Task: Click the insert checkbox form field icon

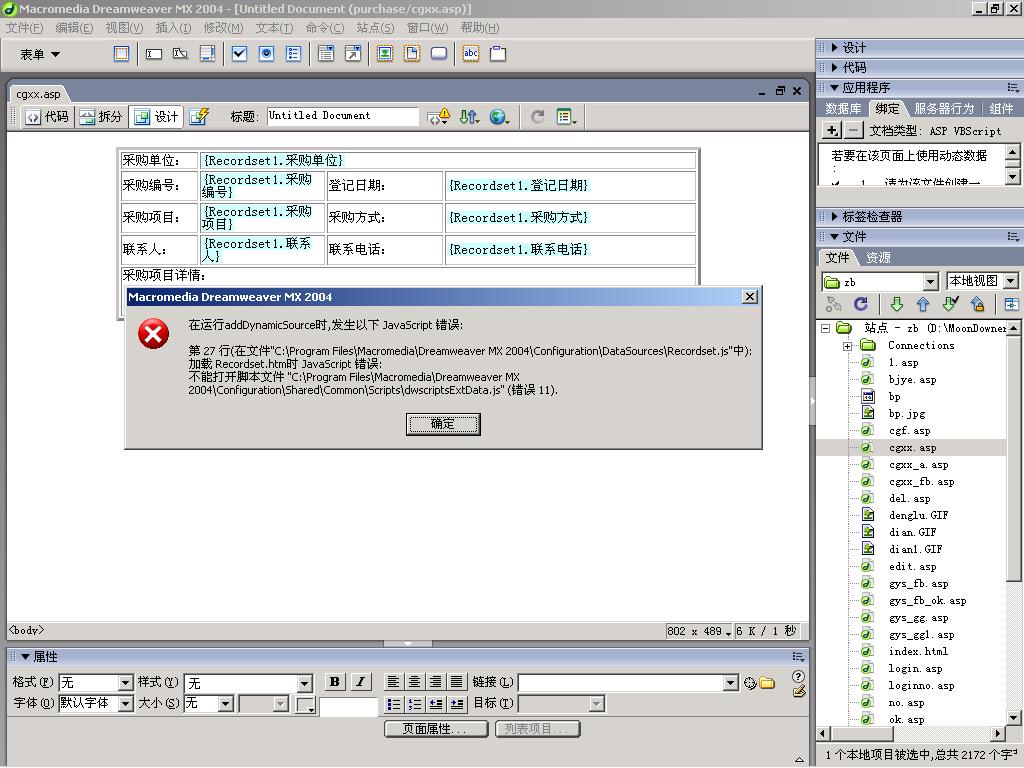Action: [239, 54]
